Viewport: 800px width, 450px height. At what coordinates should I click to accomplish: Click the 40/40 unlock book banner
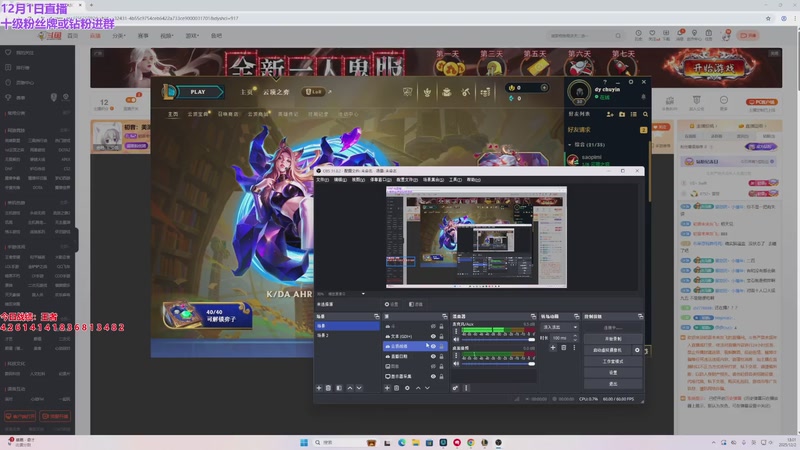[x=207, y=315]
